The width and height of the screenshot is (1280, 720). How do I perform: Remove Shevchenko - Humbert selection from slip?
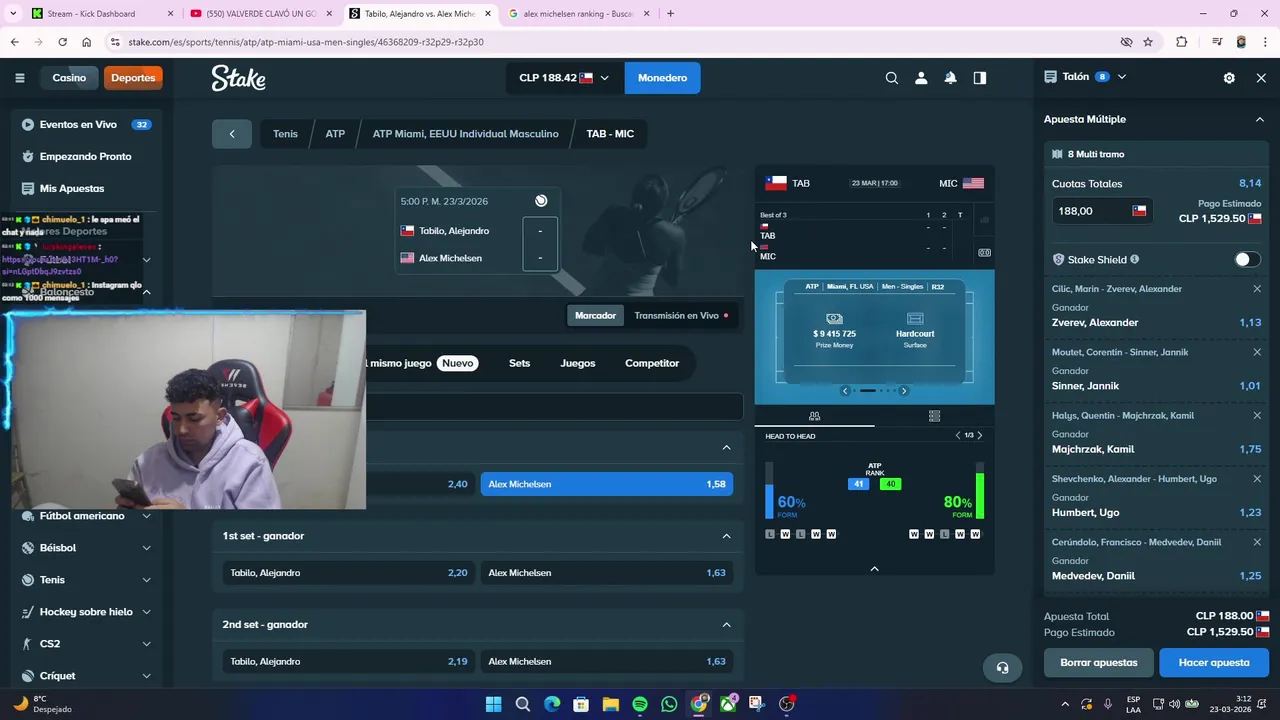click(1257, 479)
